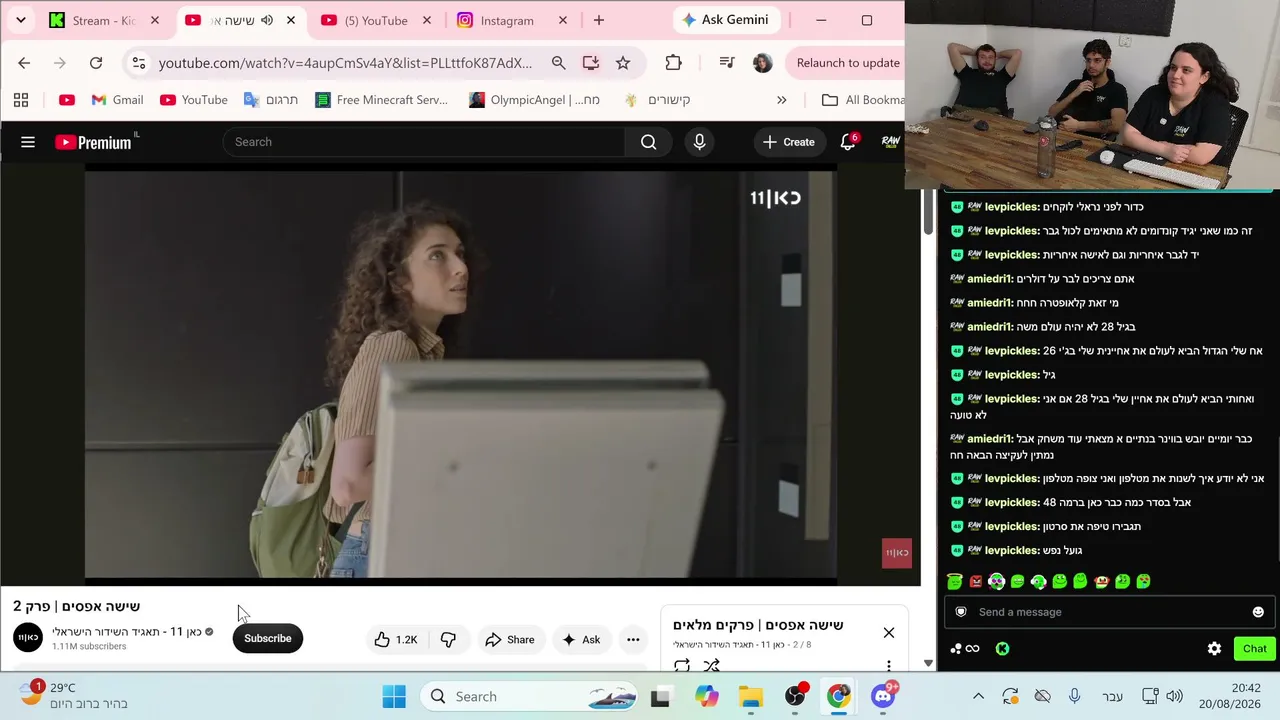This screenshot has height=720, width=1280.
Task: Like the video with thumbs up
Action: click(396, 639)
